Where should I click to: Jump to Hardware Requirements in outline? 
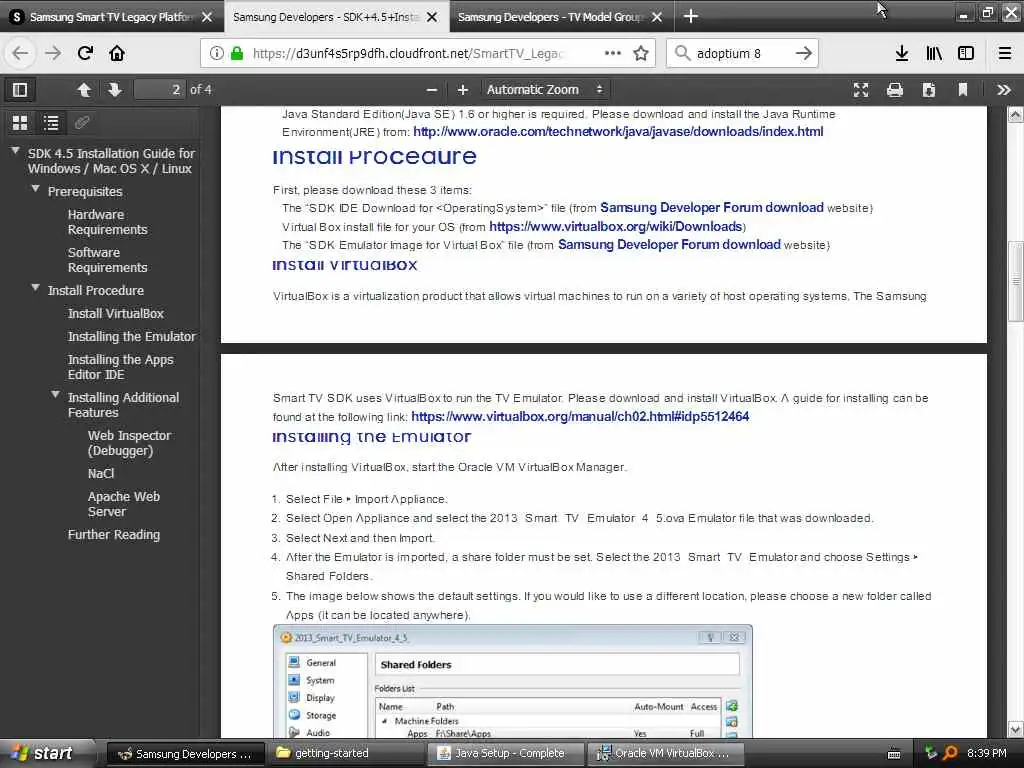click(x=108, y=222)
